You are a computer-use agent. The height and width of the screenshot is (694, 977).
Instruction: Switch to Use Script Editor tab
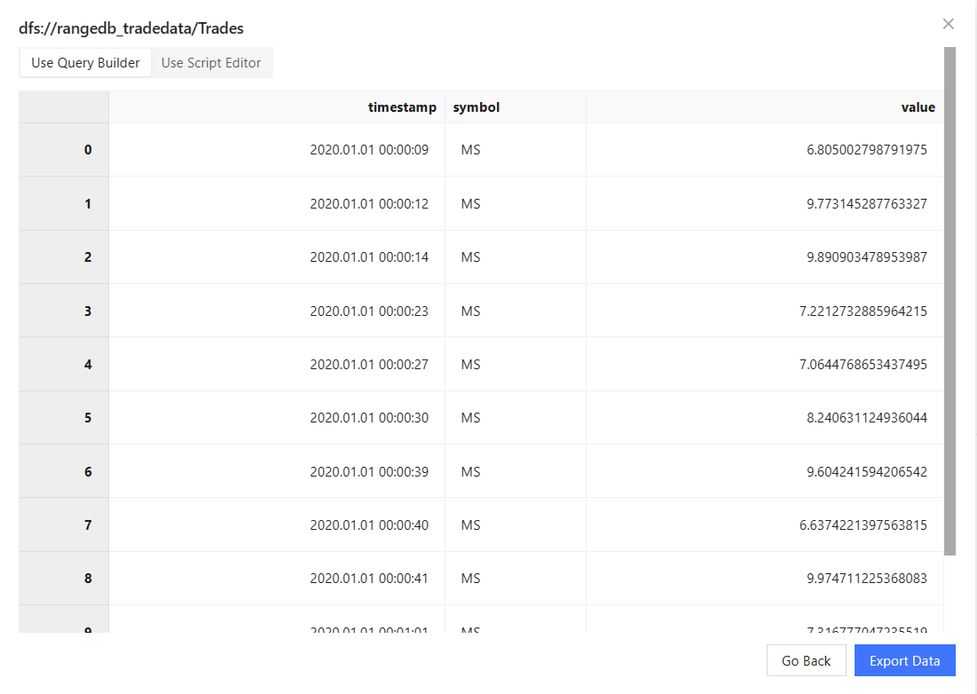pyautogui.click(x=211, y=63)
